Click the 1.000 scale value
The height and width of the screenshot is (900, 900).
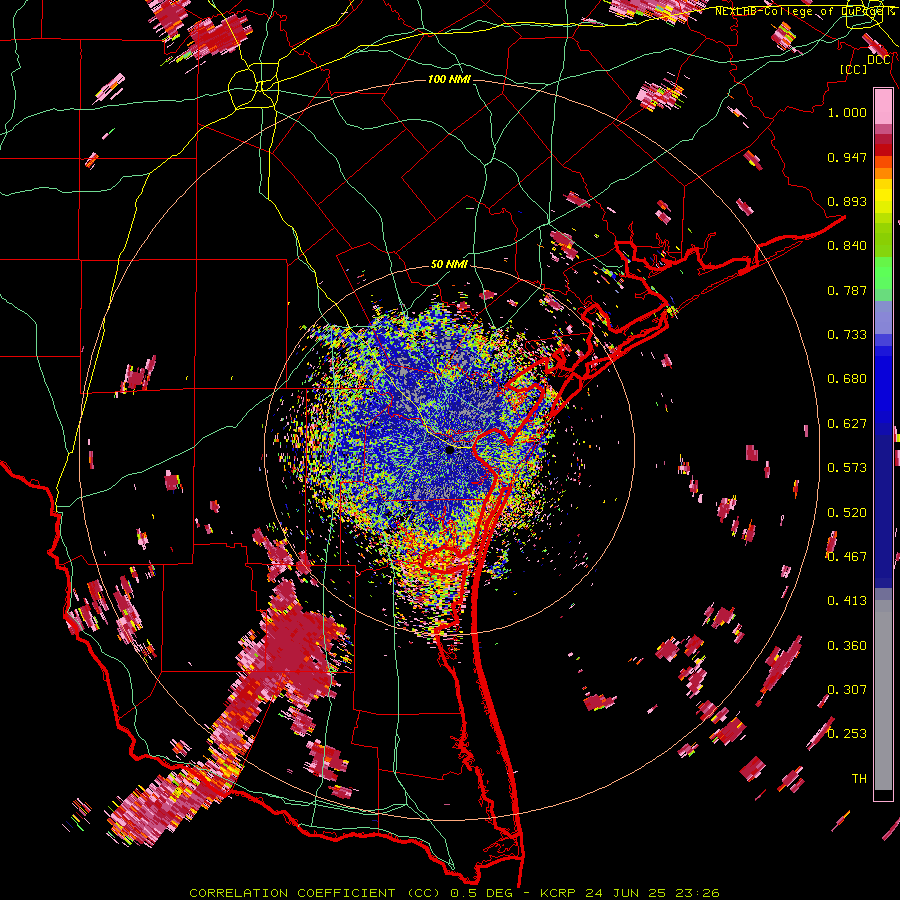[847, 112]
